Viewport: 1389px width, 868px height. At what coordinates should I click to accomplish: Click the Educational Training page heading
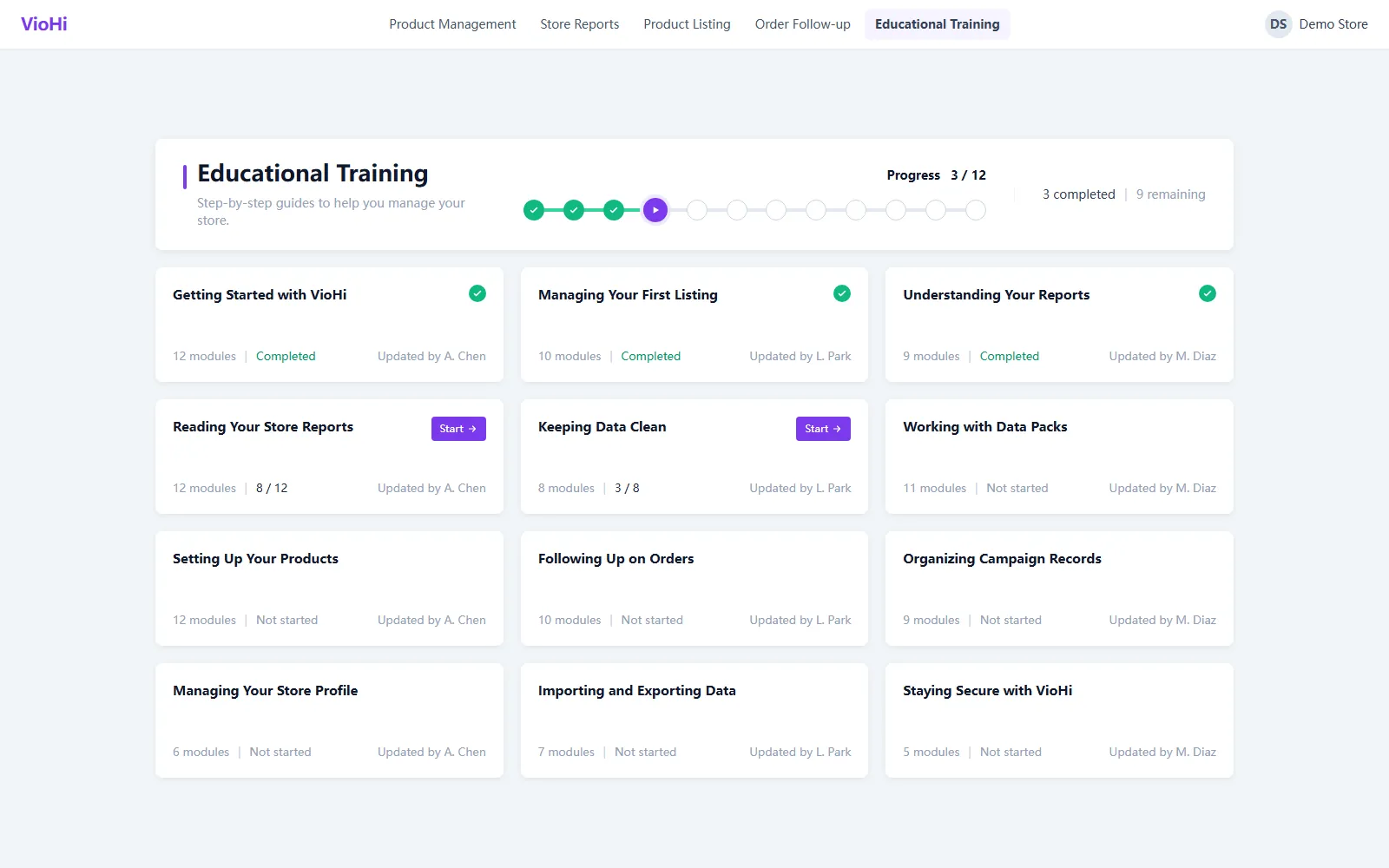tap(313, 174)
